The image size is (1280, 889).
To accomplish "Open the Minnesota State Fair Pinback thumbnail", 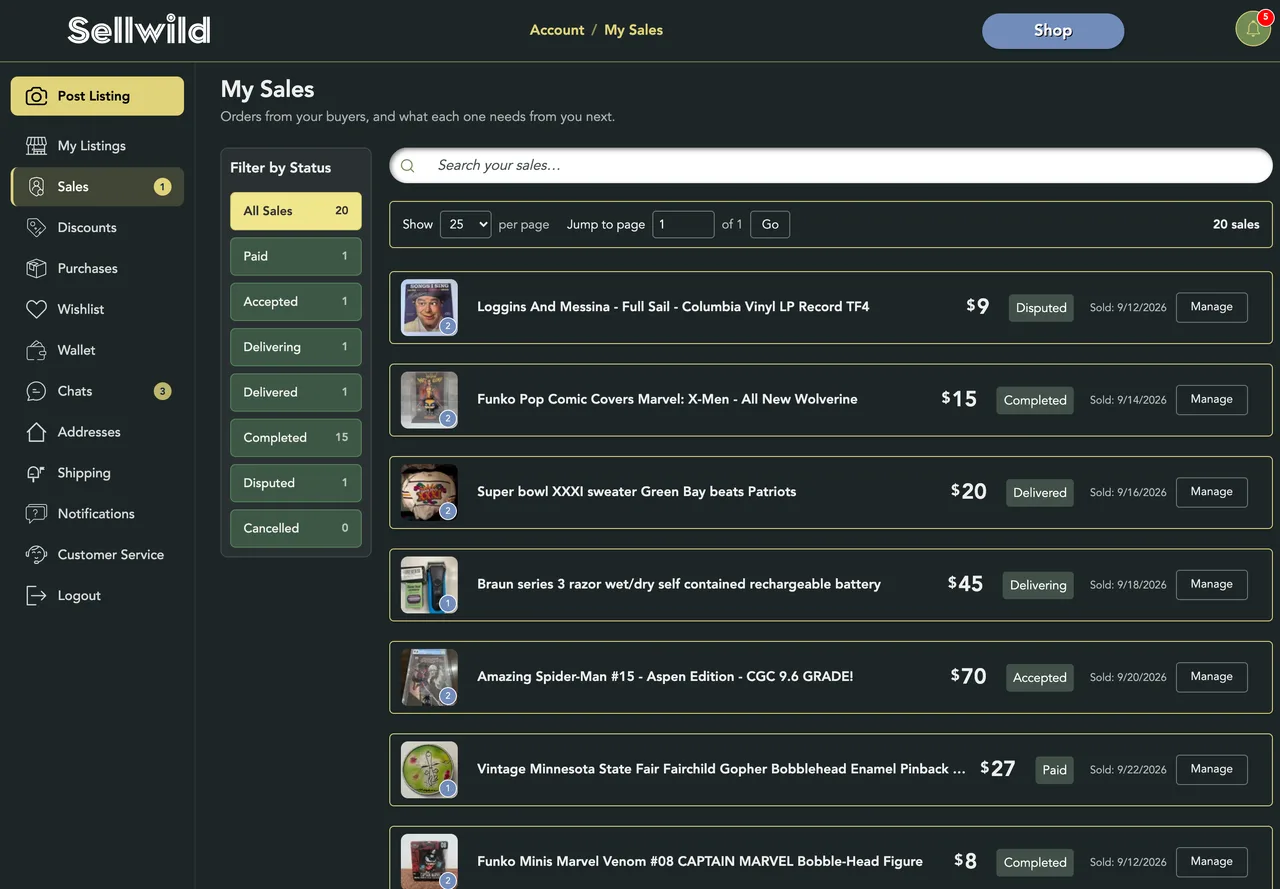I will pos(429,770).
